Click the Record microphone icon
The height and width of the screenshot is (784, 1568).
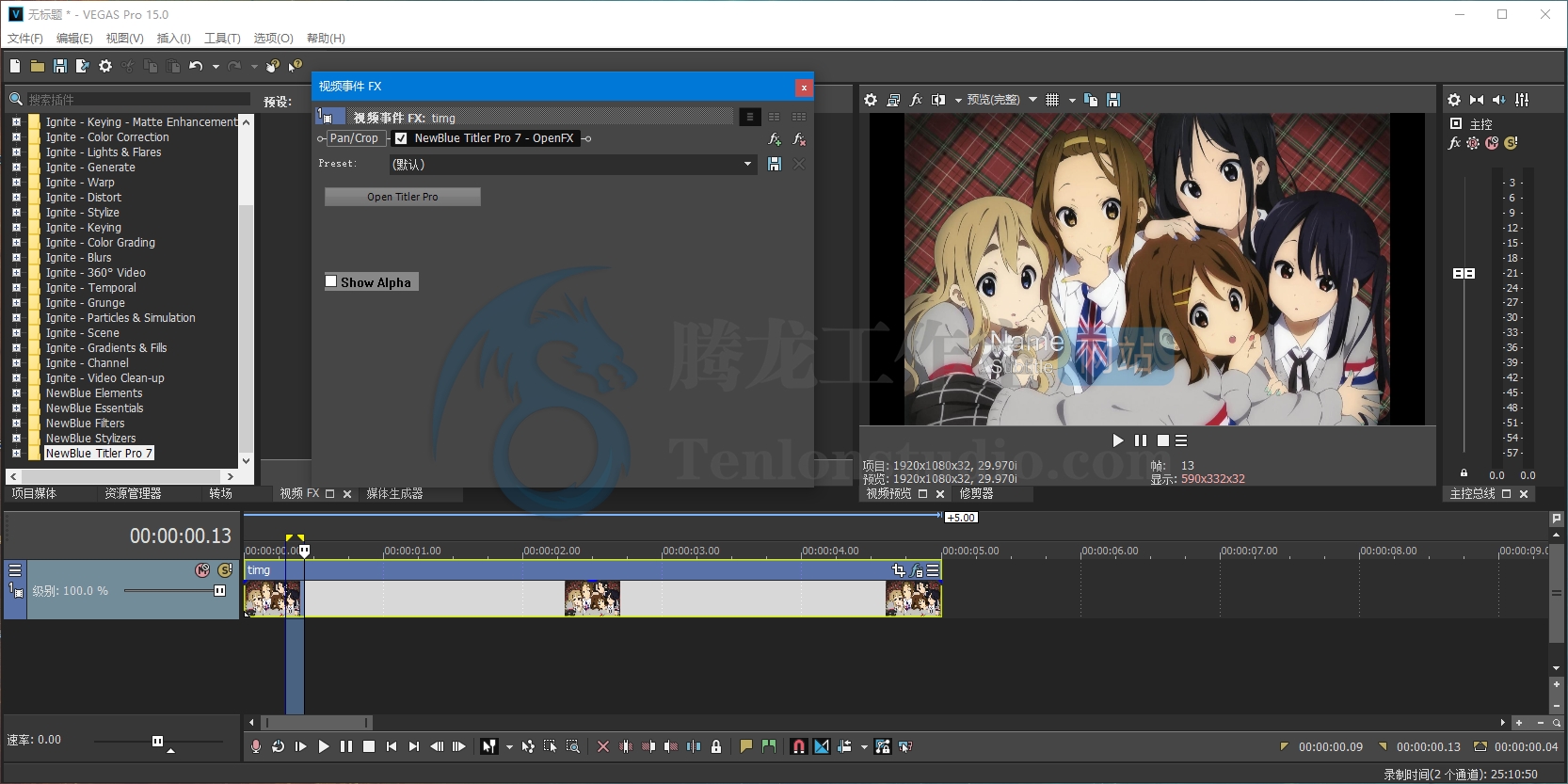256,746
